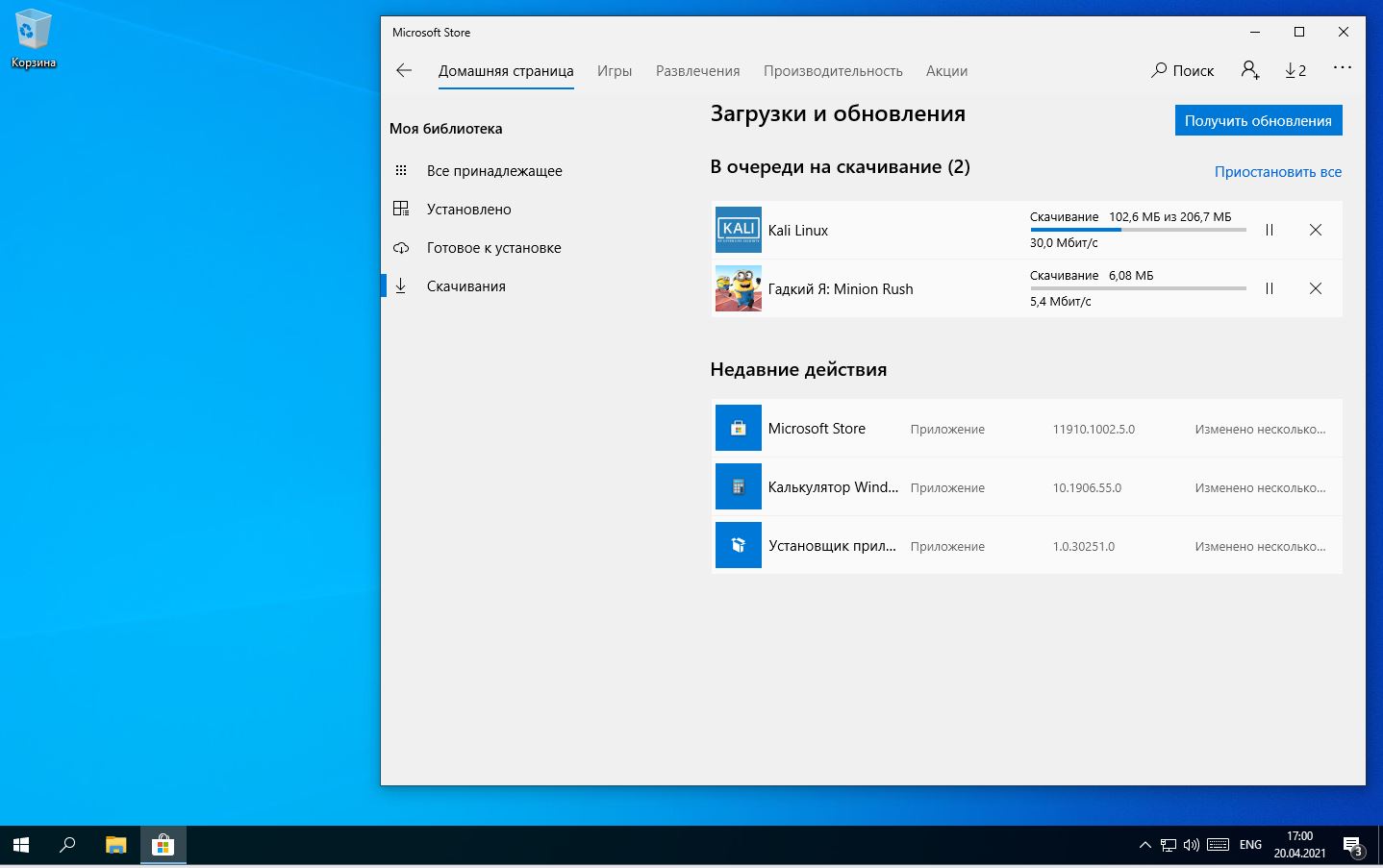
Task: Cancel the Гадкий Я: Minion Rush download
Action: 1316,288
